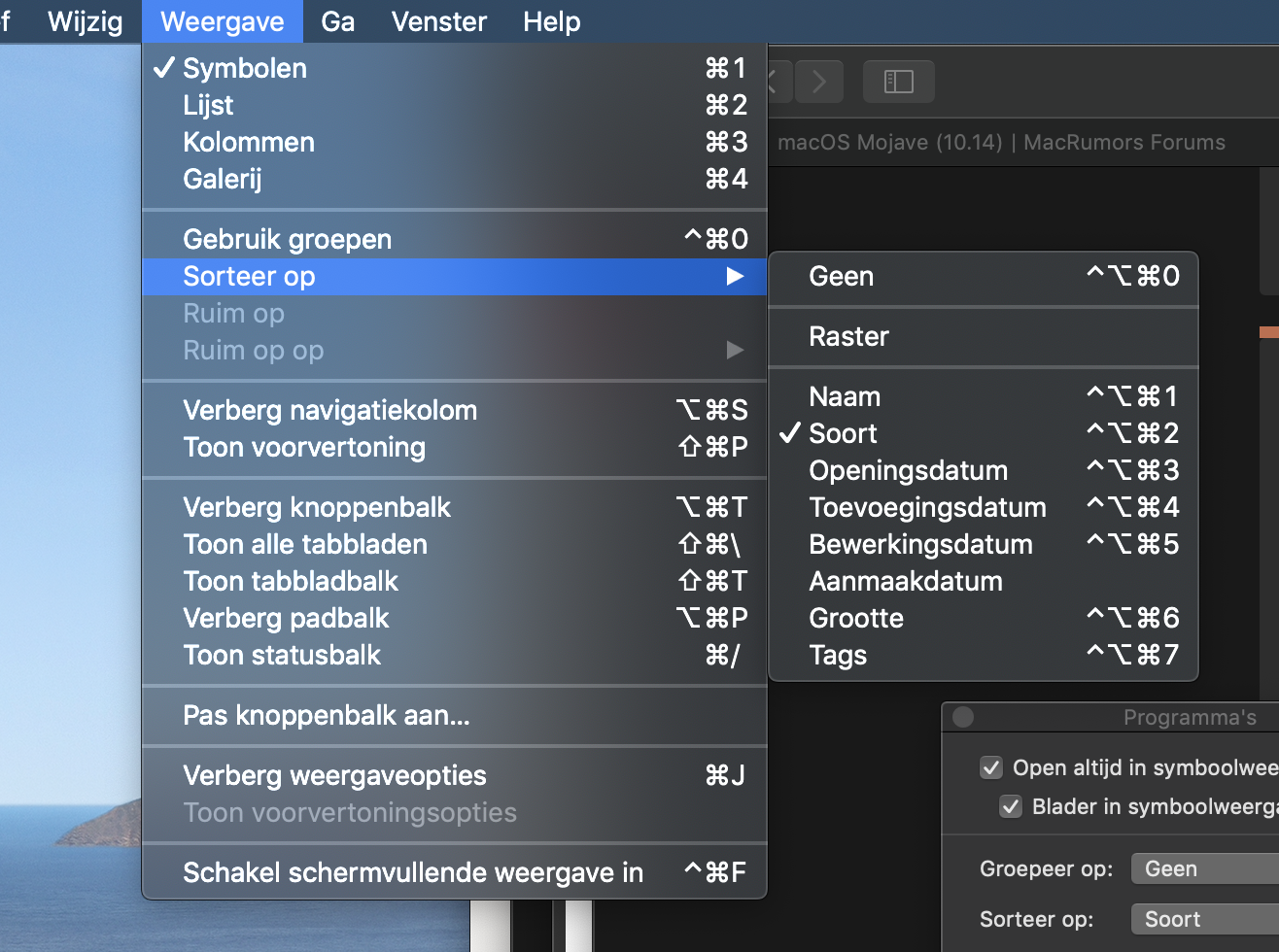Close the Programma's view options panel
Image resolution: width=1279 pixels, height=952 pixels.
963,717
